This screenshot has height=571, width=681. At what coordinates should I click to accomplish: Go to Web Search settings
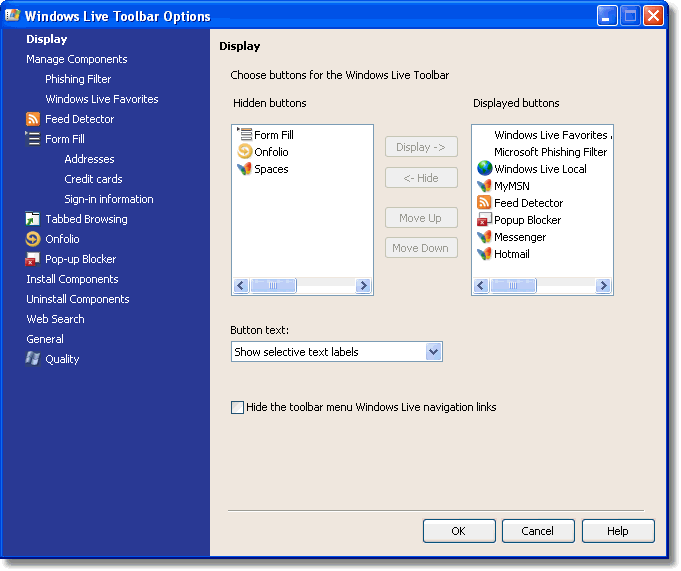55,319
